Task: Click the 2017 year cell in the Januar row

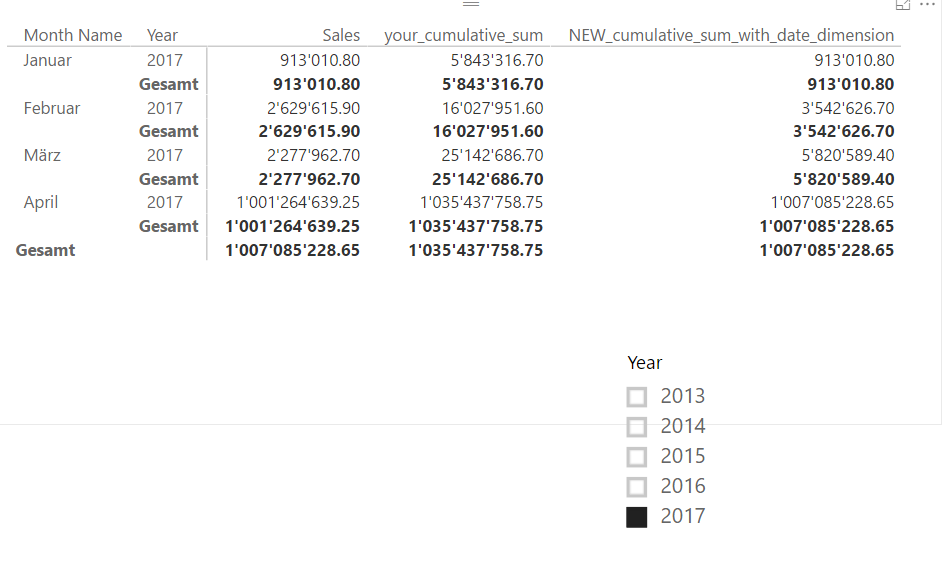Action: [x=164, y=60]
